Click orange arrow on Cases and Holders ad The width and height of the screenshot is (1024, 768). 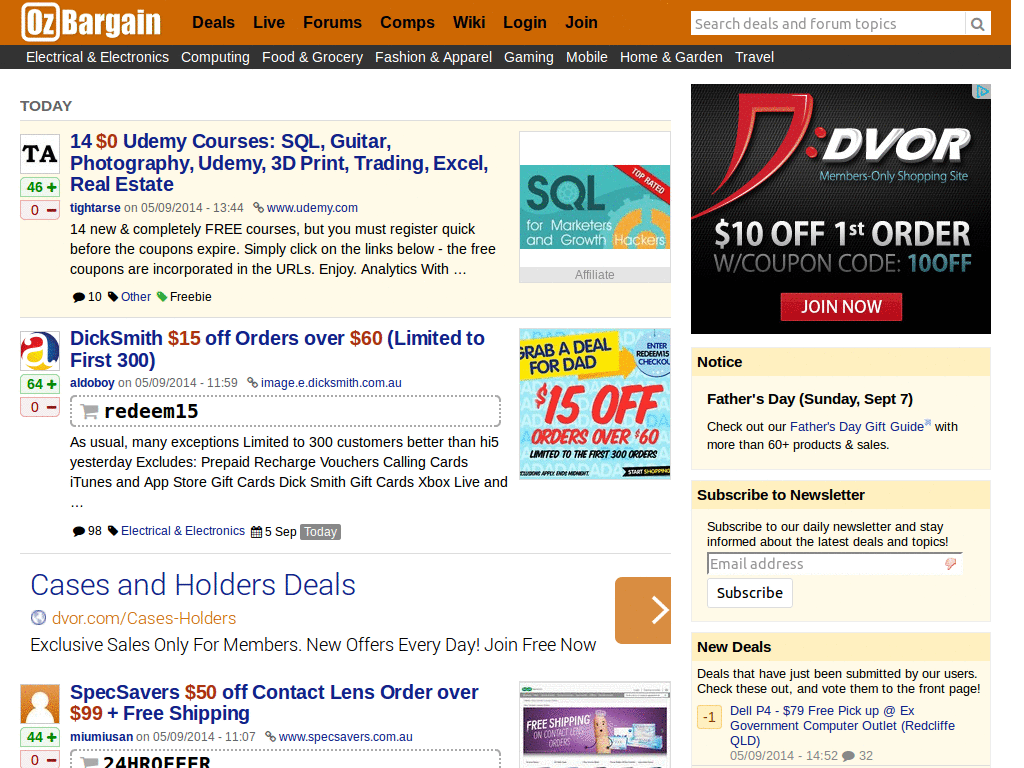click(643, 610)
